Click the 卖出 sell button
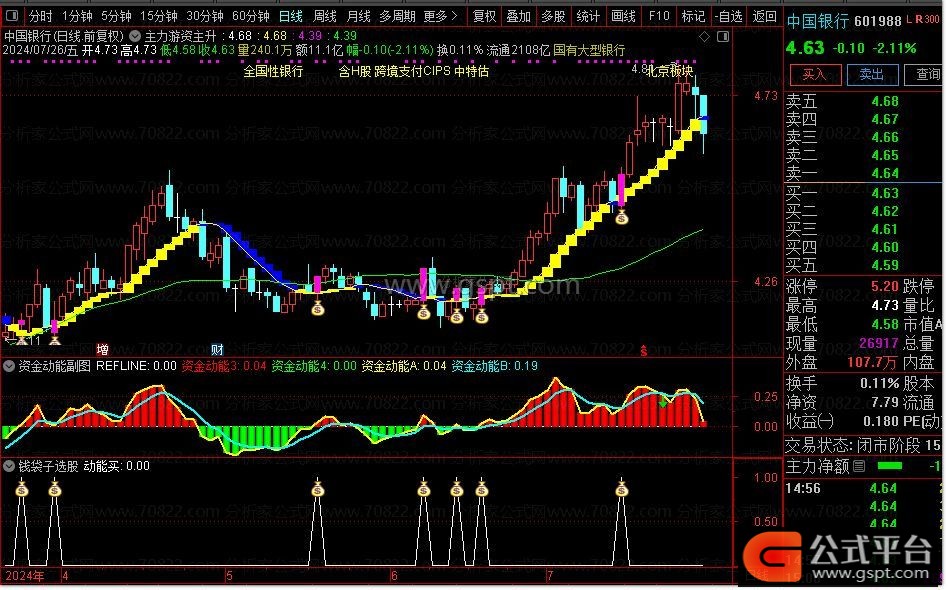This screenshot has height=590, width=948. pyautogui.click(x=872, y=75)
